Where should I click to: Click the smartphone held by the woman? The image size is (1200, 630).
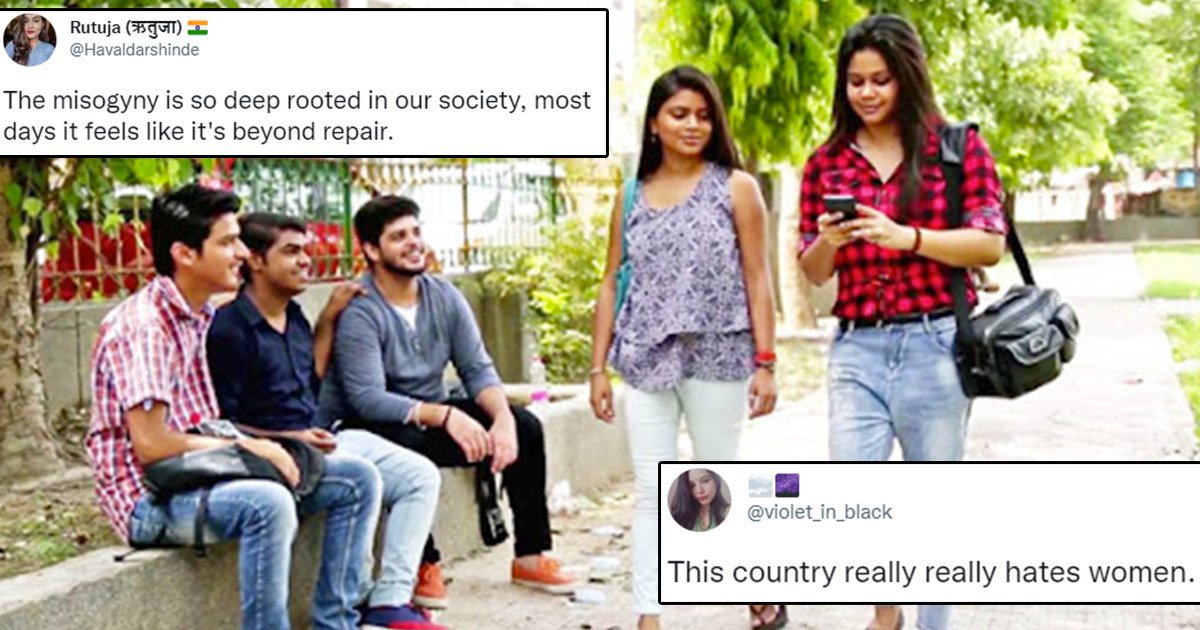[839, 207]
